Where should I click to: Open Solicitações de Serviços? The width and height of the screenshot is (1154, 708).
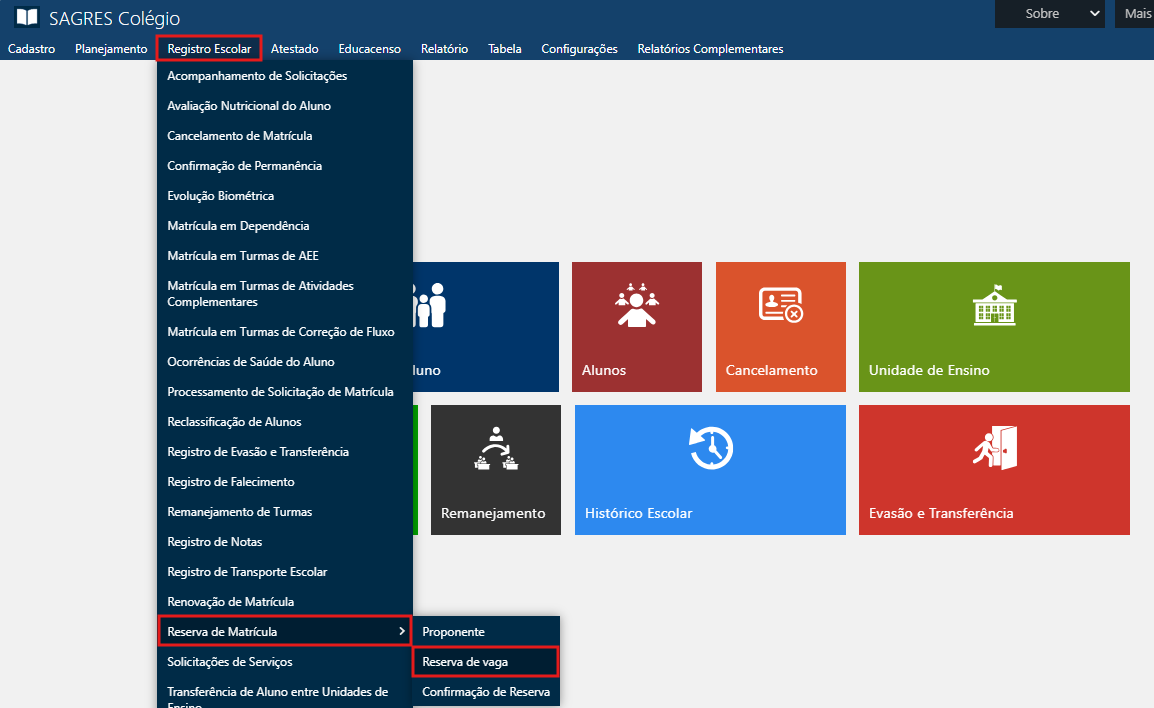(x=285, y=662)
